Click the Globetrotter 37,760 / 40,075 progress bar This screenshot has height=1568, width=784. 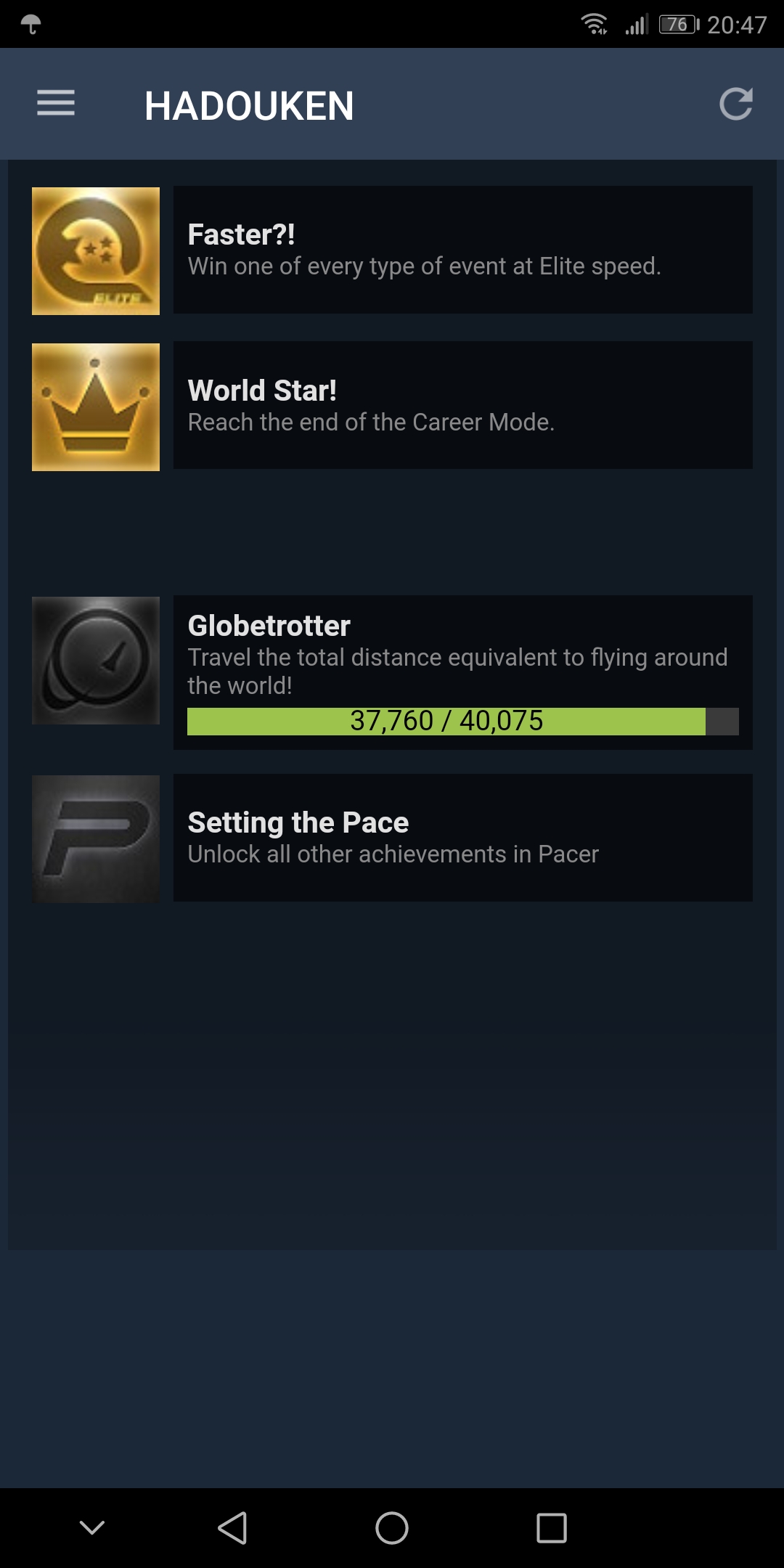(x=463, y=722)
